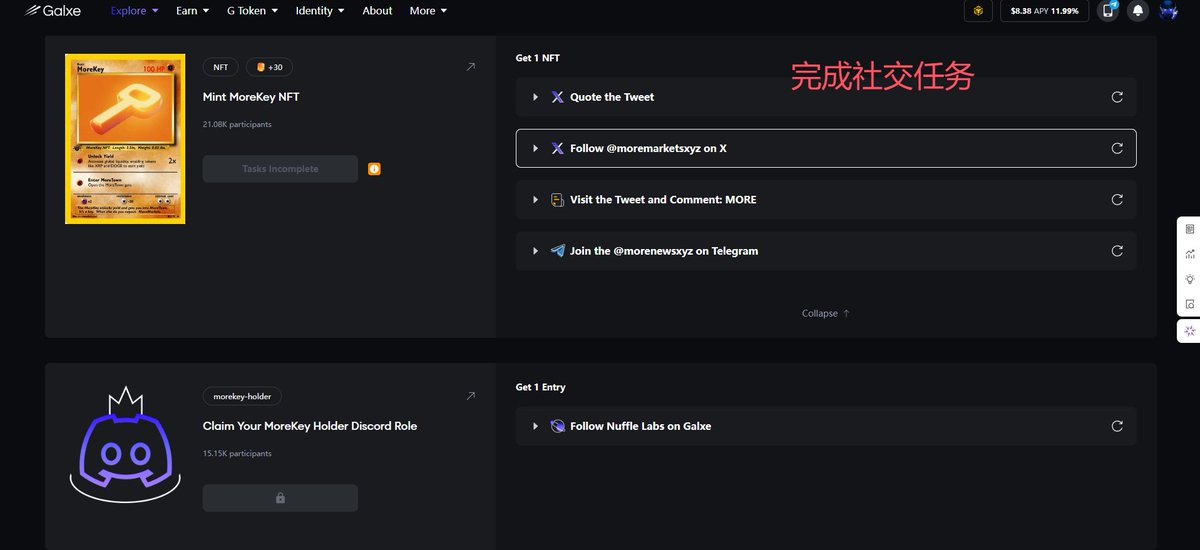This screenshot has width=1200, height=550.
Task: Open notifications bell
Action: click(x=1138, y=11)
